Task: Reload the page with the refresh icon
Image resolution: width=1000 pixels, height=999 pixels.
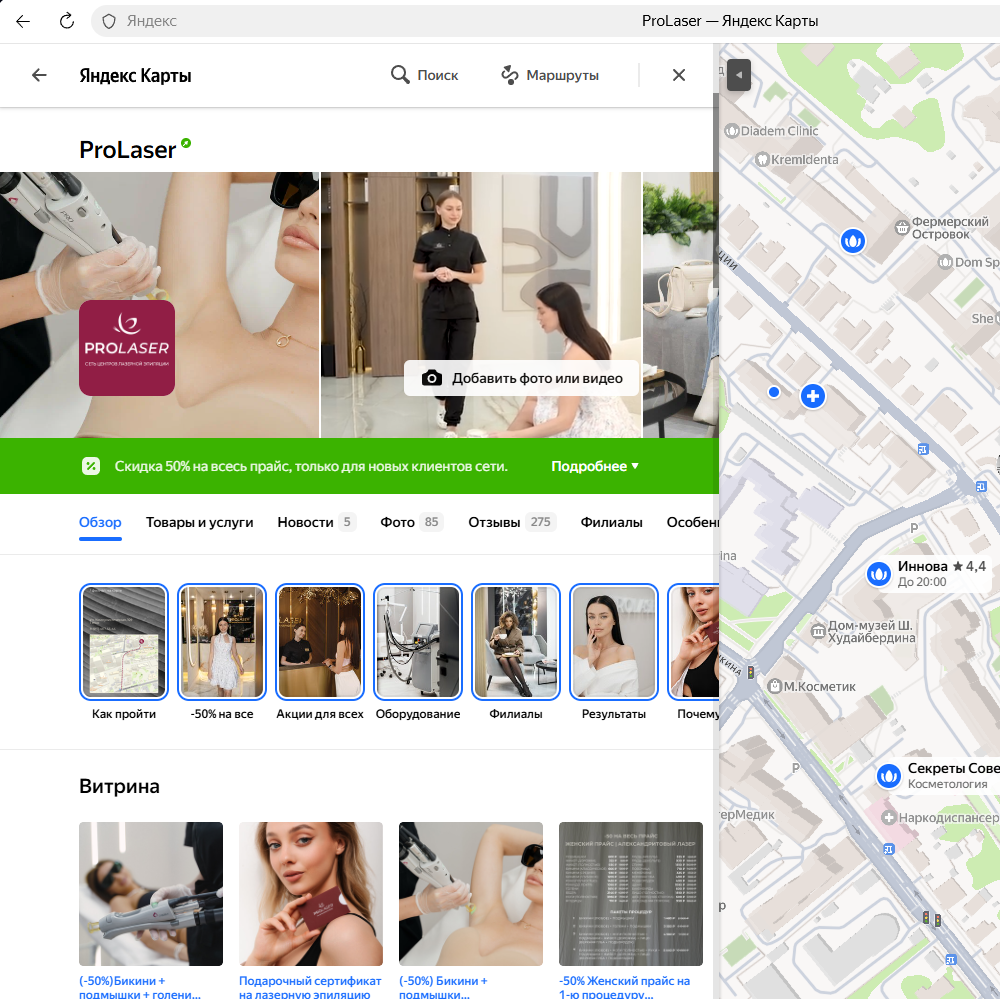Action: coord(67,21)
